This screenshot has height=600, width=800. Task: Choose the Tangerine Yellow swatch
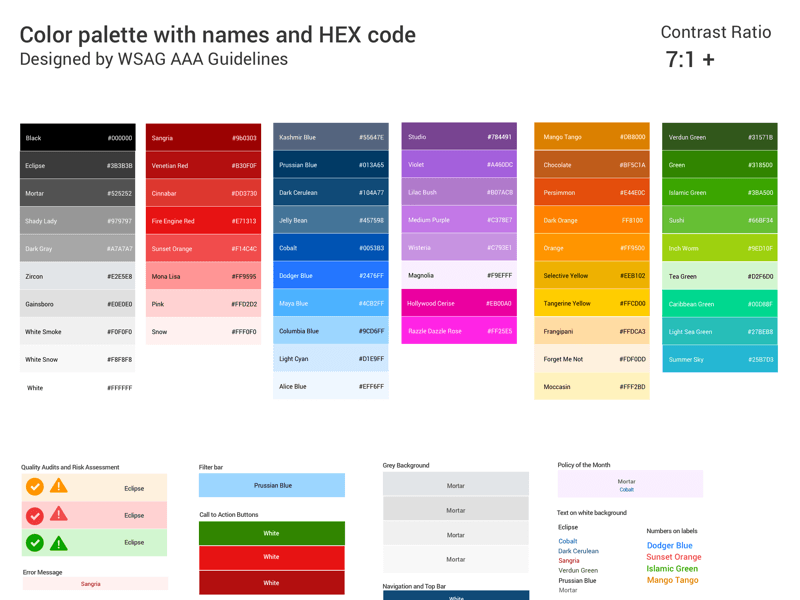point(592,303)
